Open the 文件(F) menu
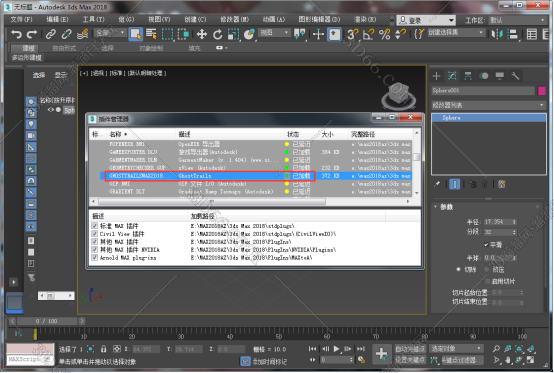Screen dimensions: 554x373 (x=21, y=19)
